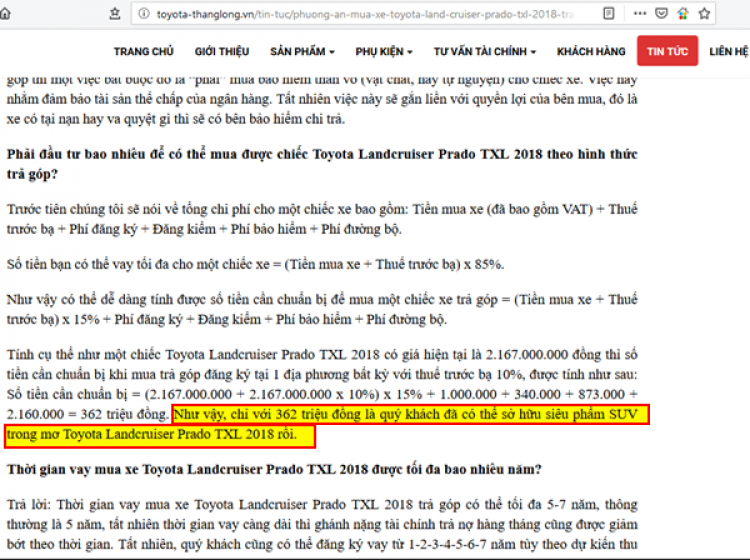Click the colorful extension icon in address bar
This screenshot has width=750, height=560.
point(683,14)
